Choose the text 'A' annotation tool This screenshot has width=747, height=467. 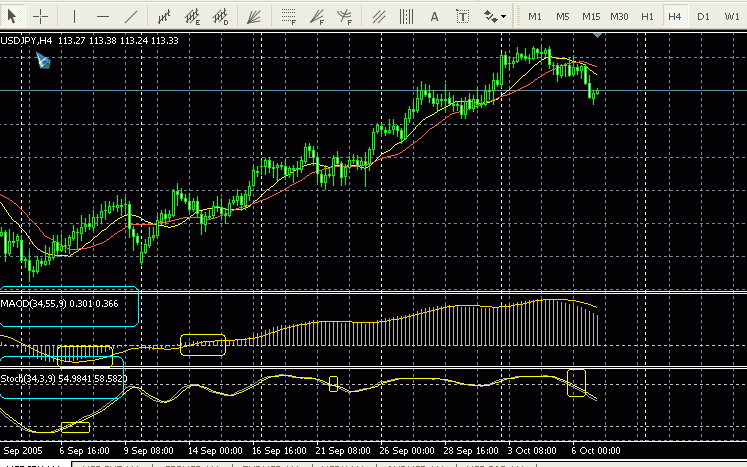434,16
